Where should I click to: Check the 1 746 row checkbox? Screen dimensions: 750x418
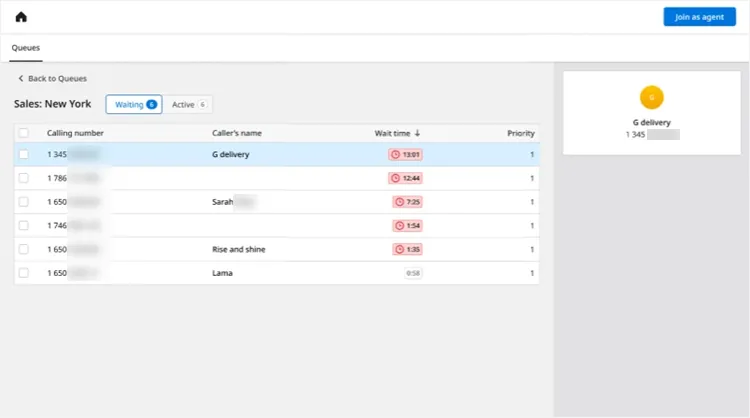(23, 225)
